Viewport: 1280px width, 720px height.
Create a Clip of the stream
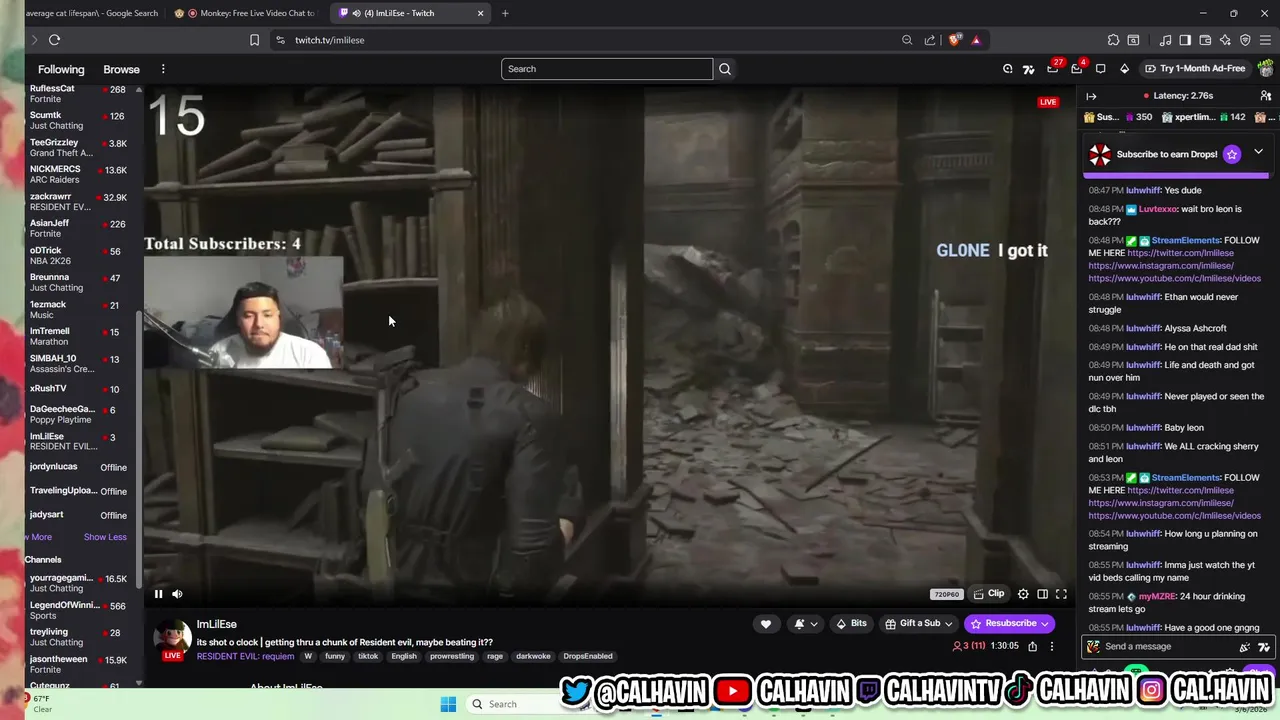click(989, 594)
